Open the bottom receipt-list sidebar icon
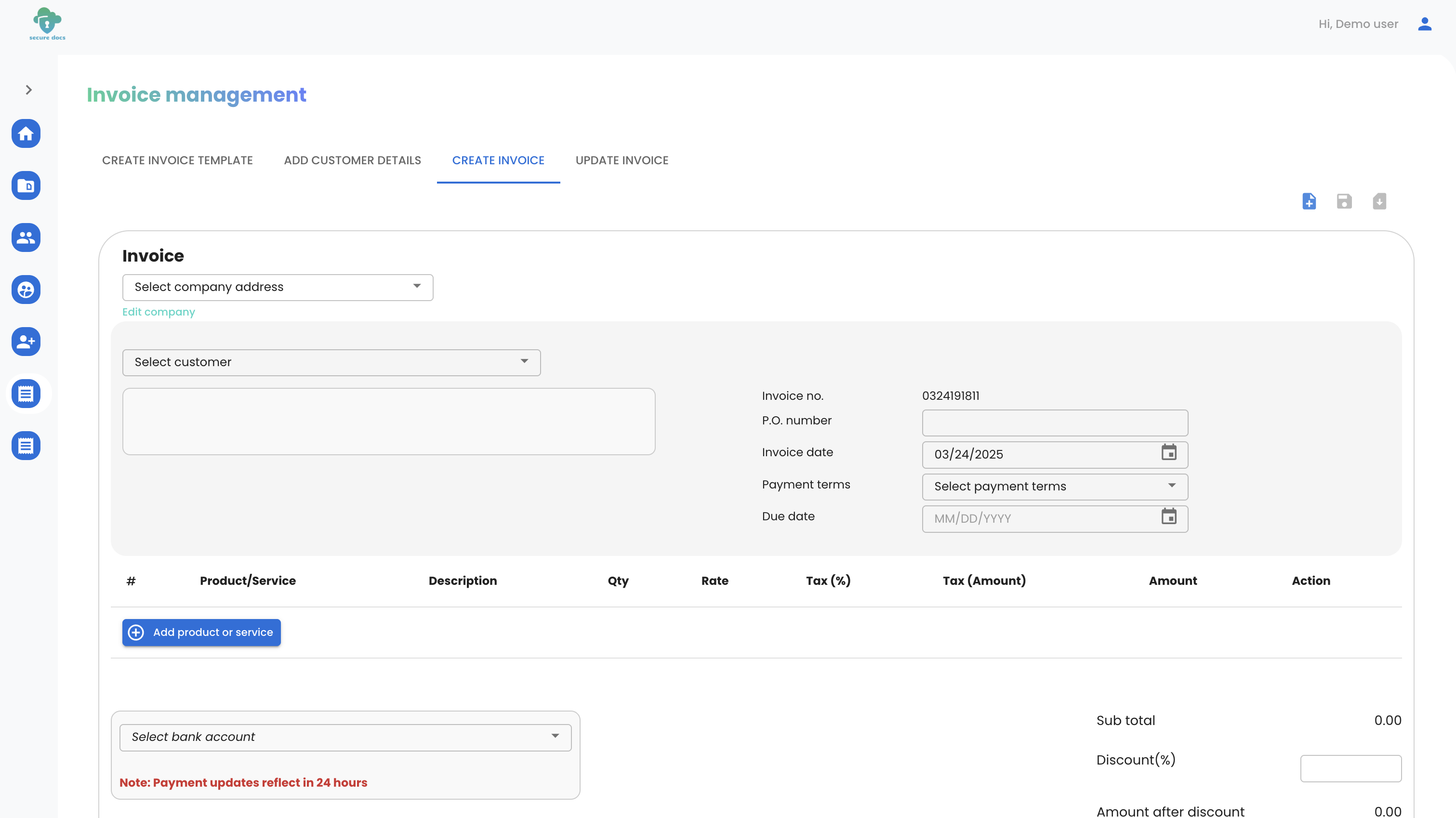 [26, 446]
